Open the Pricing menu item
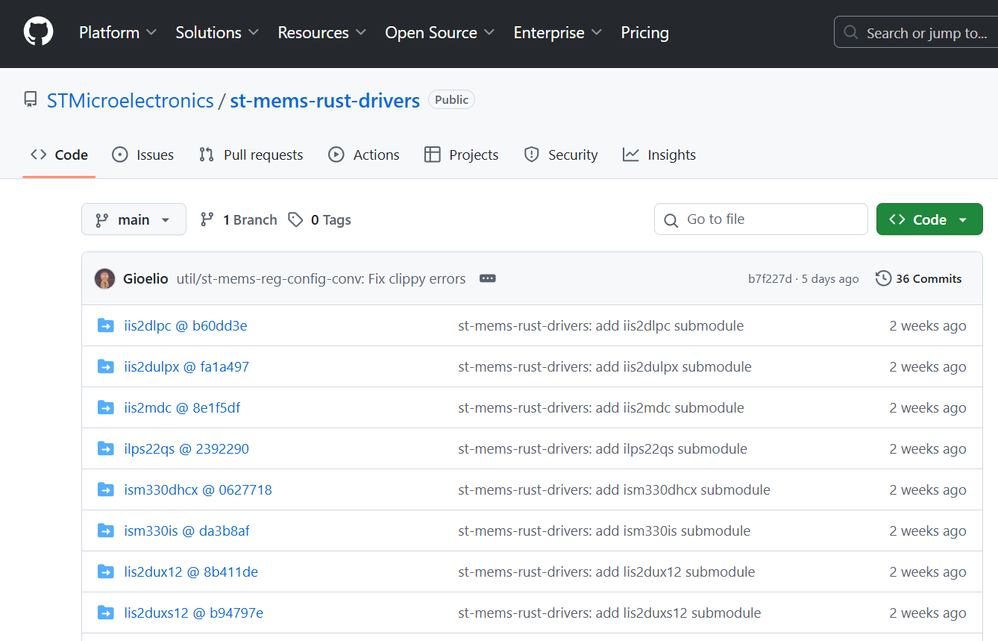 (644, 32)
